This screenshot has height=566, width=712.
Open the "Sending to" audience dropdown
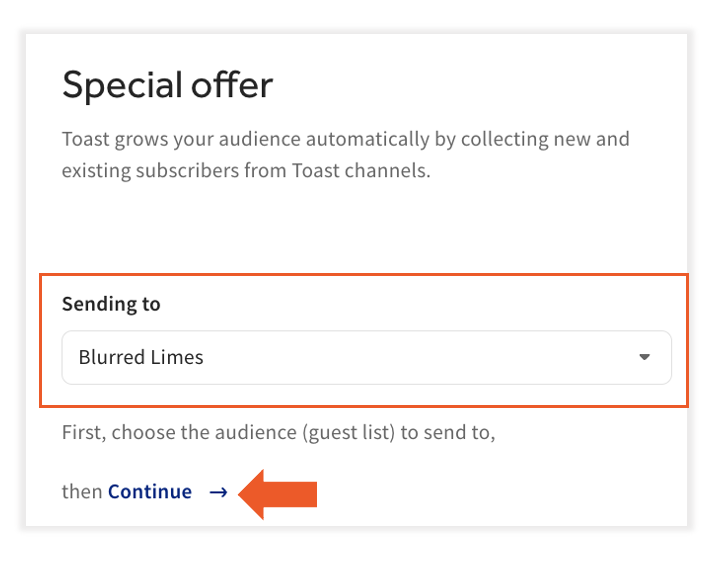pyautogui.click(x=366, y=357)
